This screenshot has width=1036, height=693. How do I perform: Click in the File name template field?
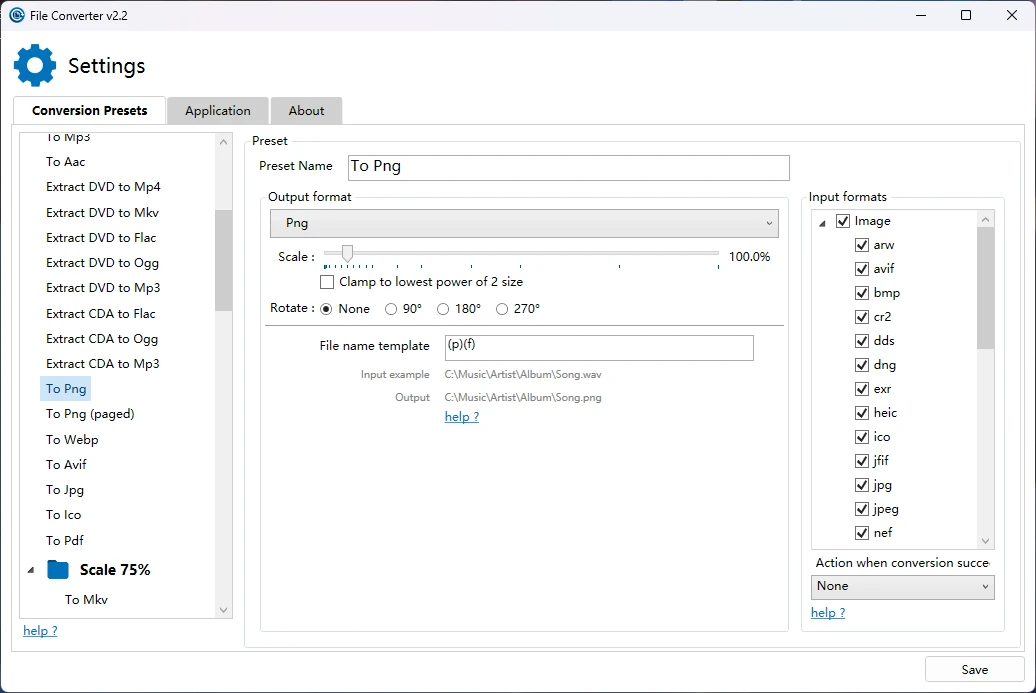point(599,348)
